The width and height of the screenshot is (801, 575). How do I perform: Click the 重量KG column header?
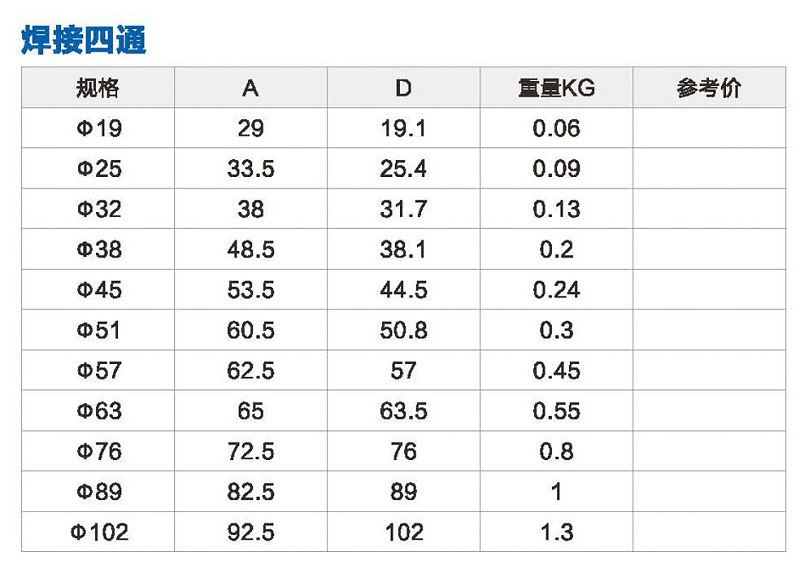tap(556, 87)
